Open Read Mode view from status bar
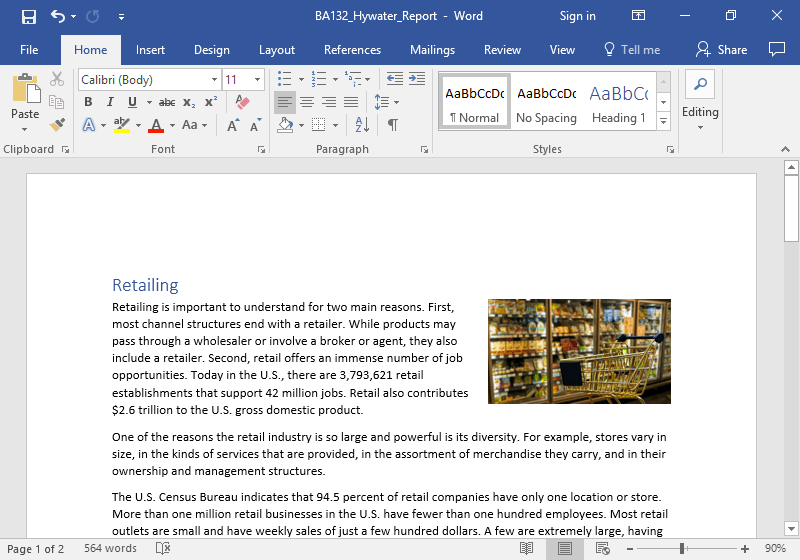This screenshot has height=560, width=800. (x=527, y=549)
